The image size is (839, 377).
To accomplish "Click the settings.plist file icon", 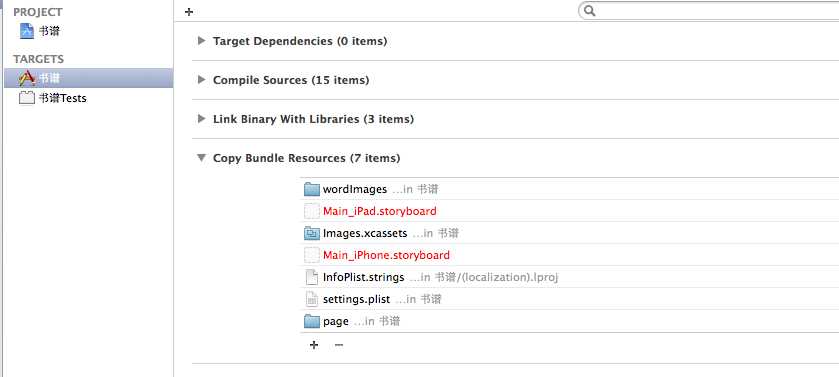I will pos(311,299).
